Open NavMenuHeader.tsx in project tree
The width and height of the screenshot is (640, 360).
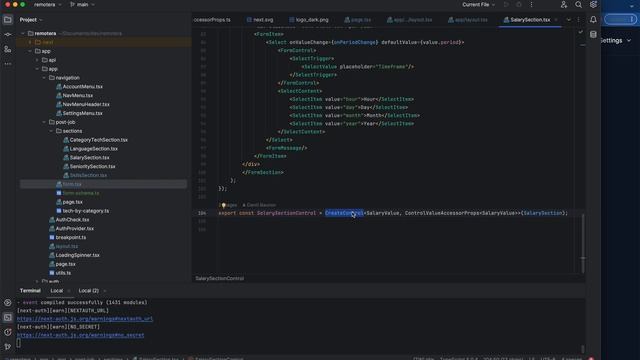point(86,104)
